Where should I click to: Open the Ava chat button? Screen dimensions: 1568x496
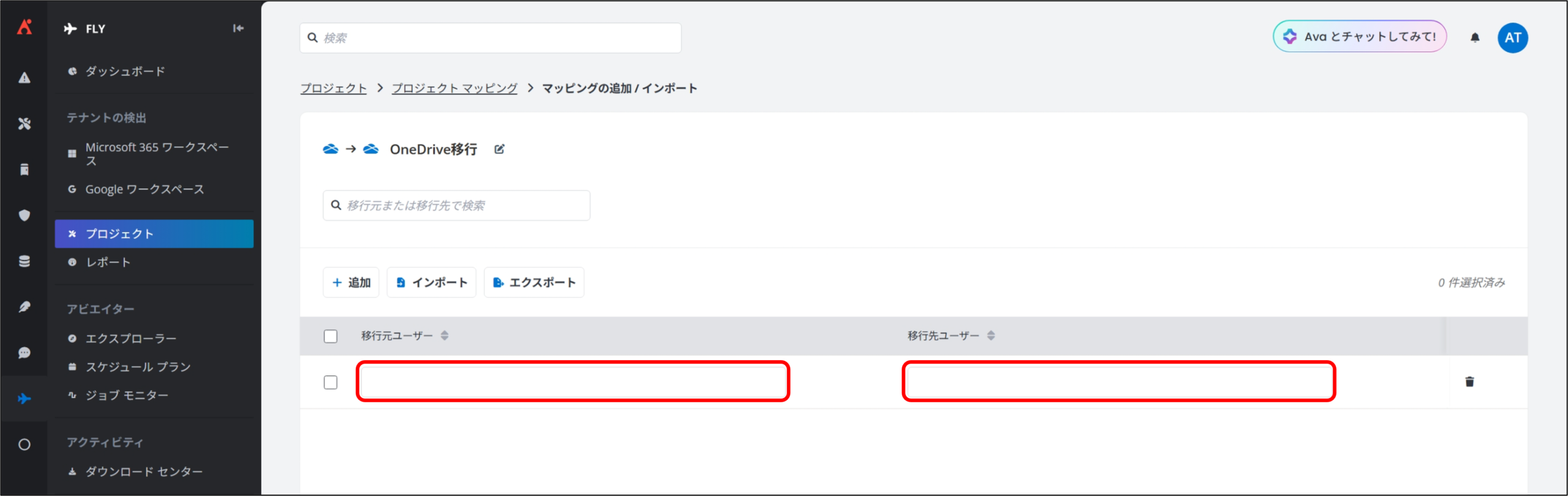point(1360,37)
